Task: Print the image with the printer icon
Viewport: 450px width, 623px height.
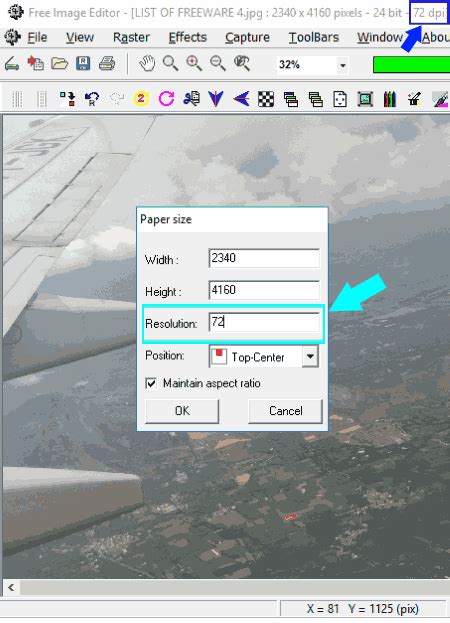Action: coord(107,64)
